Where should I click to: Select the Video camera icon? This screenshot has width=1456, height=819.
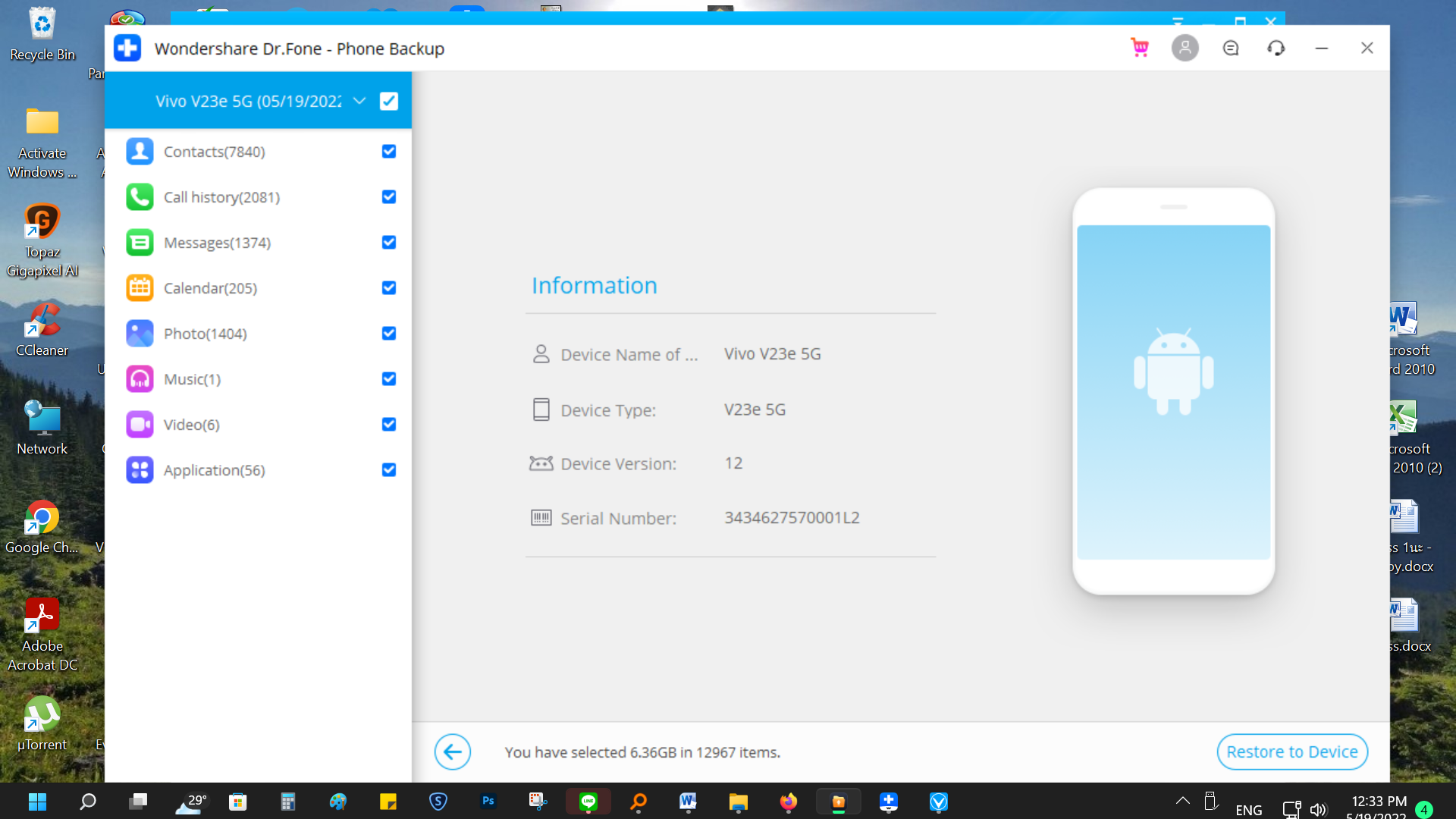tap(140, 425)
